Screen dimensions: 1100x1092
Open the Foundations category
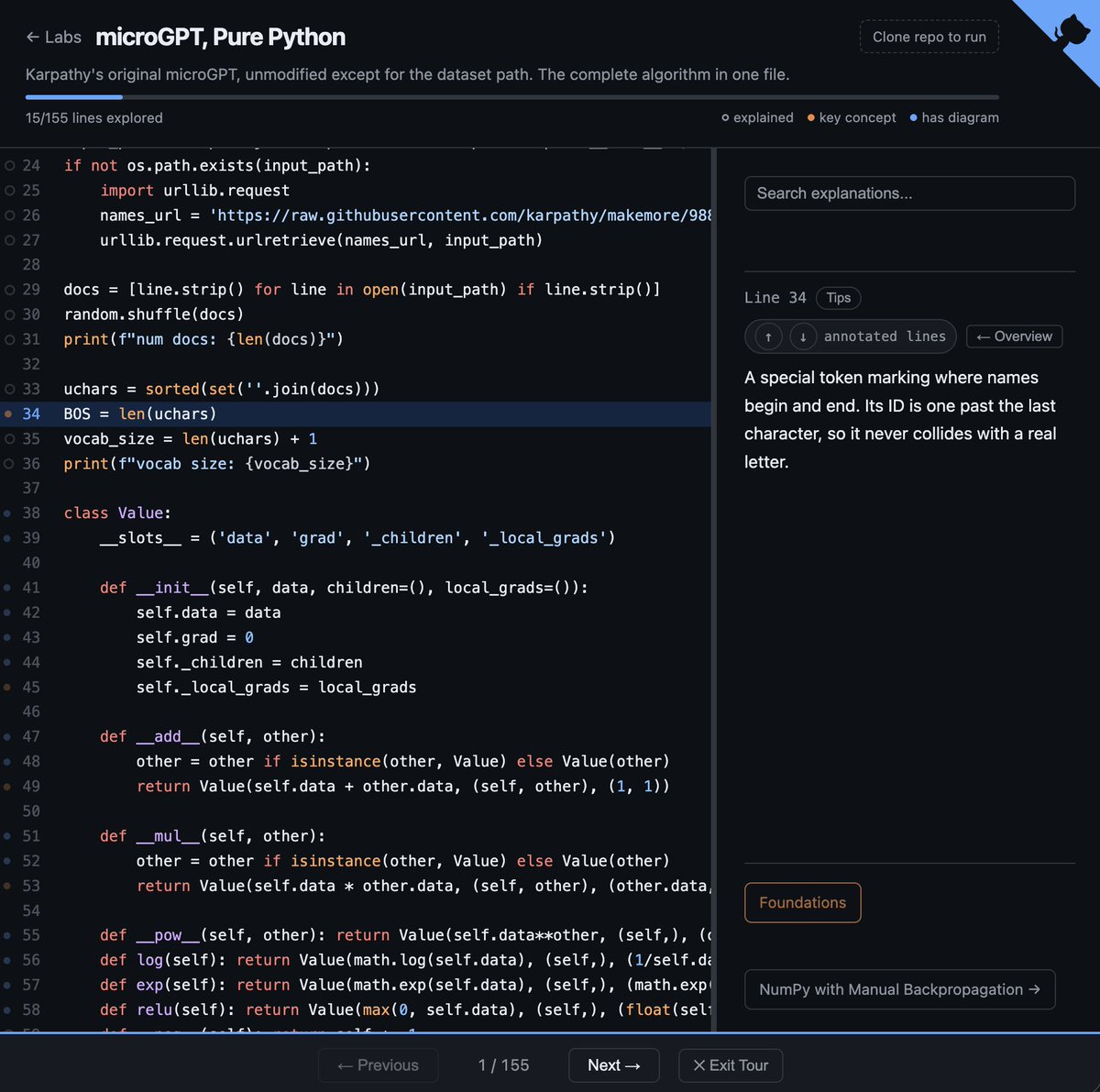[802, 902]
